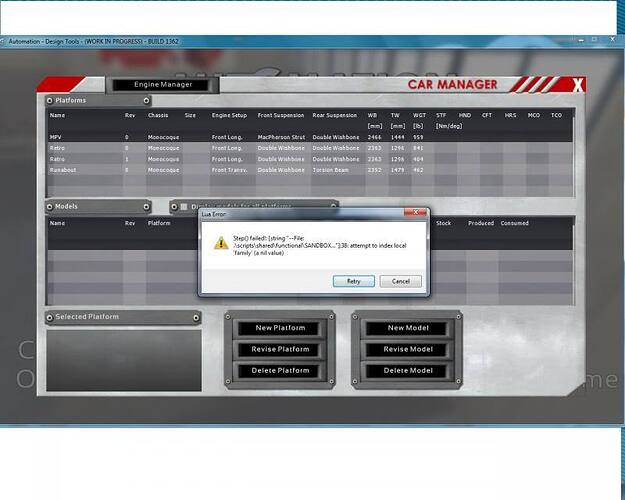625x500 pixels.
Task: Toggle the display models checkbox
Action: 183,207
